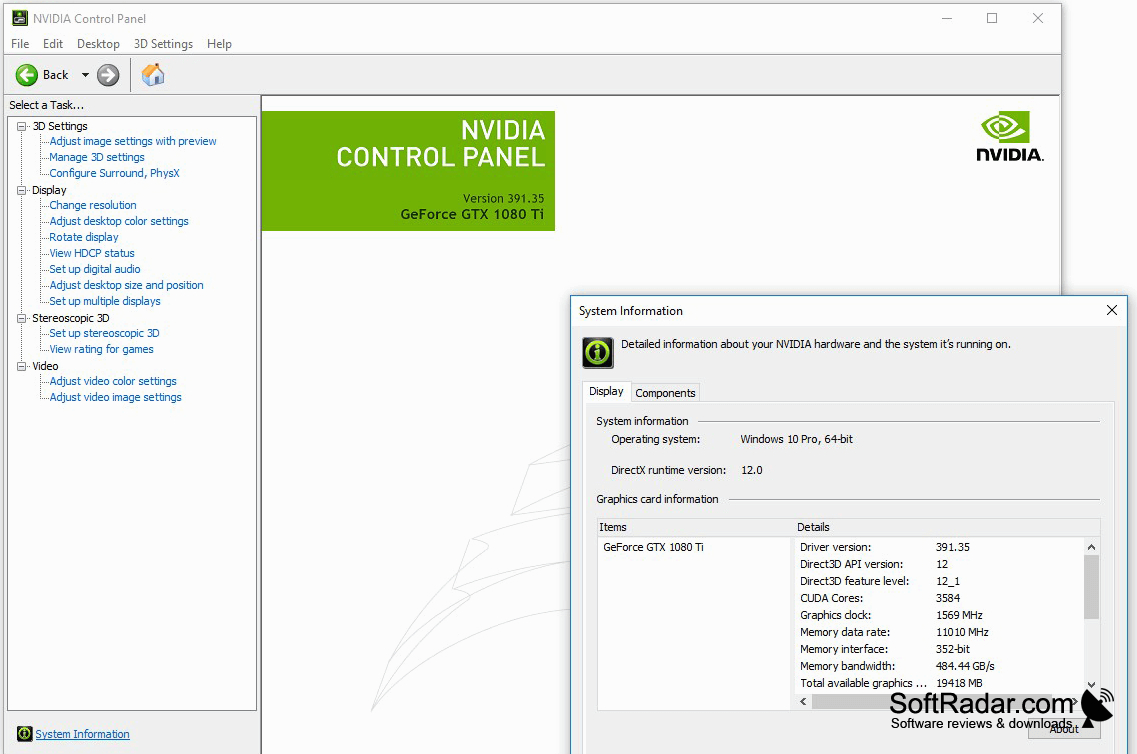Open the System Information link

tap(83, 734)
